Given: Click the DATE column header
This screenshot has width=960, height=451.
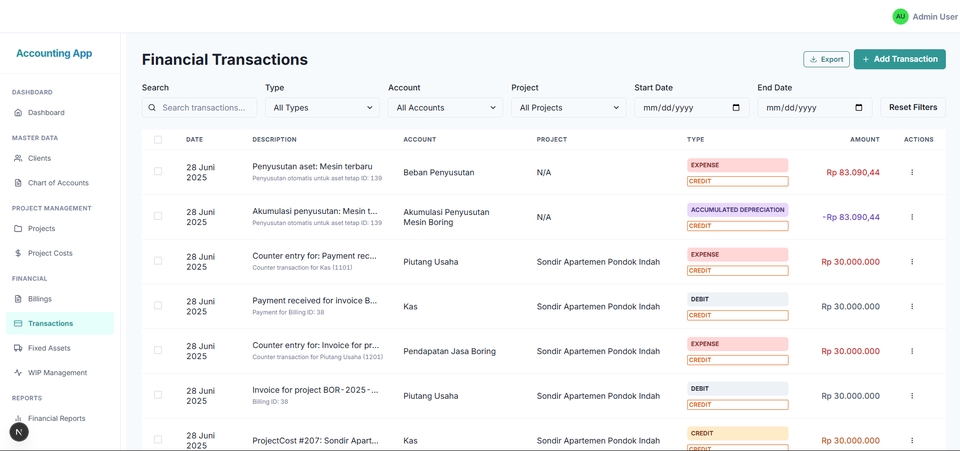Looking at the screenshot, I should coord(195,140).
